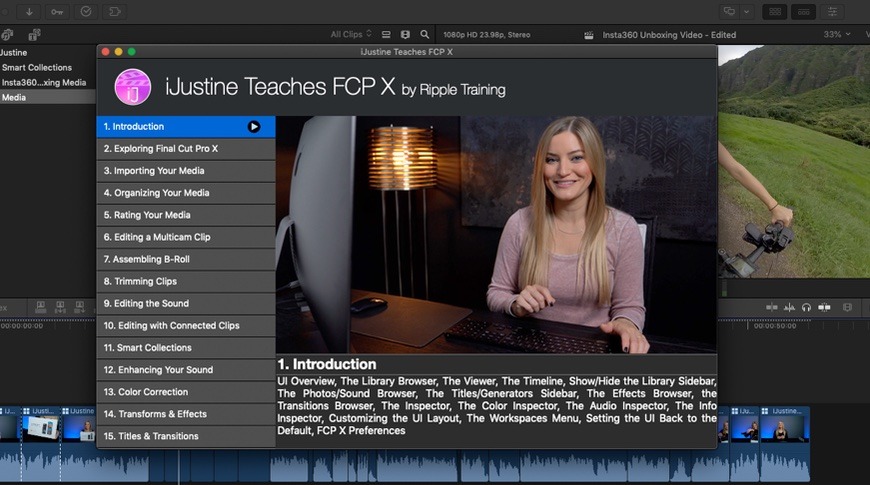Toggle the Browser display grid button
870x485 pixels.
775,12
